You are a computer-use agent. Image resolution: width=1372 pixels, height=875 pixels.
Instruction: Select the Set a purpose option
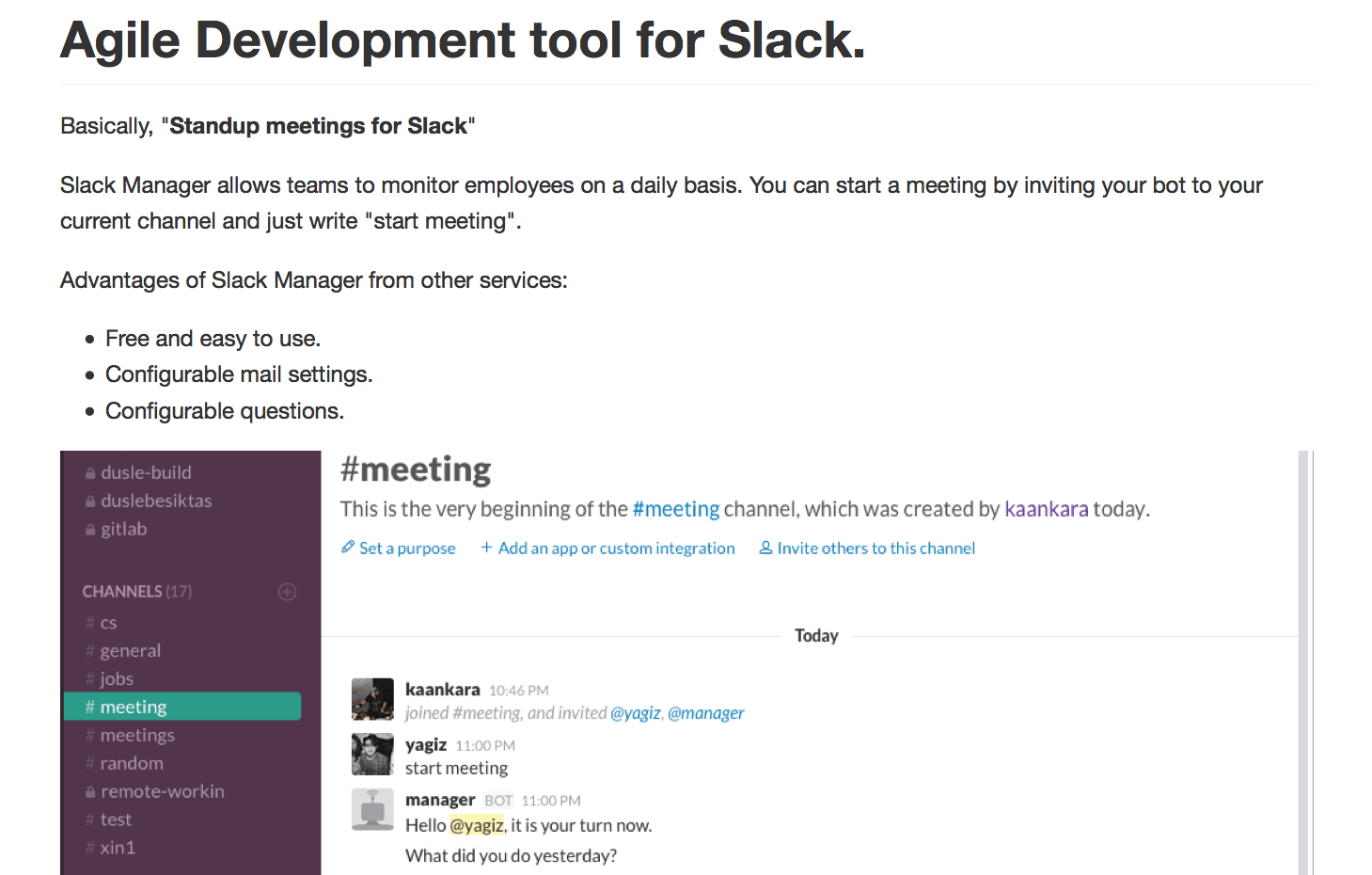point(406,548)
